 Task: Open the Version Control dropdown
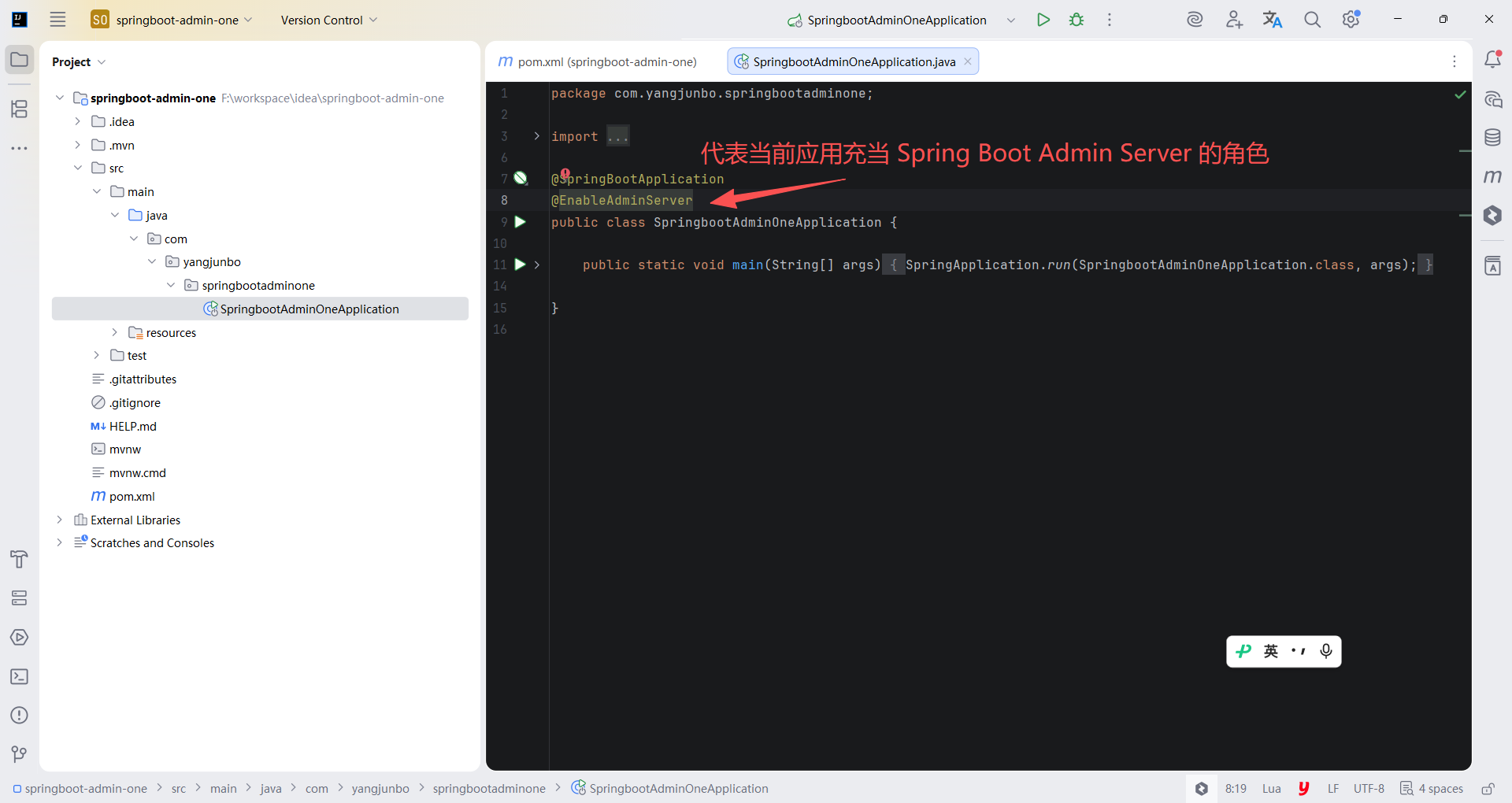[x=329, y=20]
